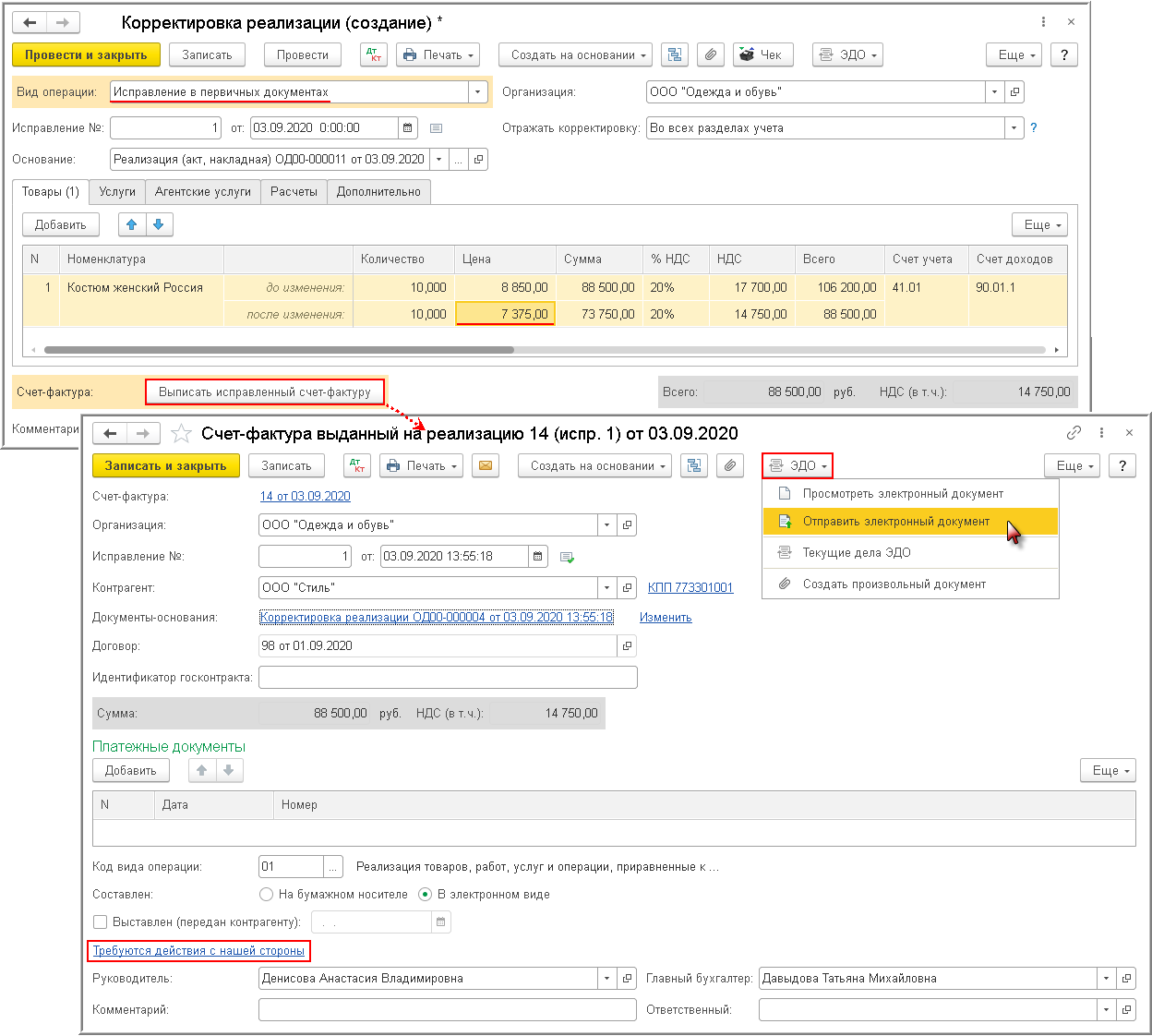This screenshot has height=1036, width=1152.
Task: Click paperclip attachments icon in Счет-фактура toolbar
Action: (x=730, y=466)
